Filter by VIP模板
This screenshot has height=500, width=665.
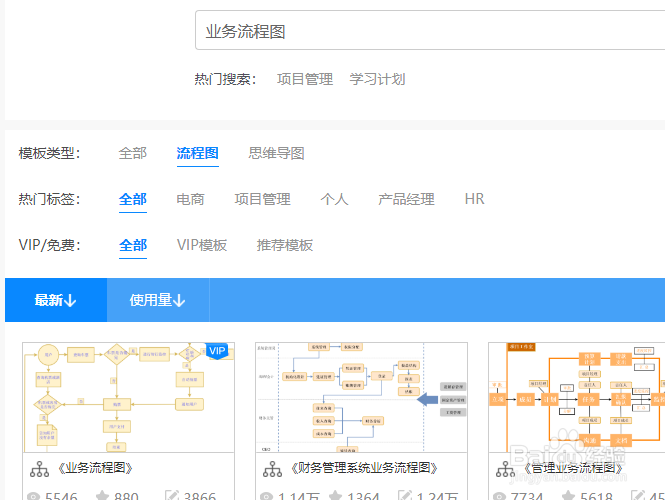202,245
